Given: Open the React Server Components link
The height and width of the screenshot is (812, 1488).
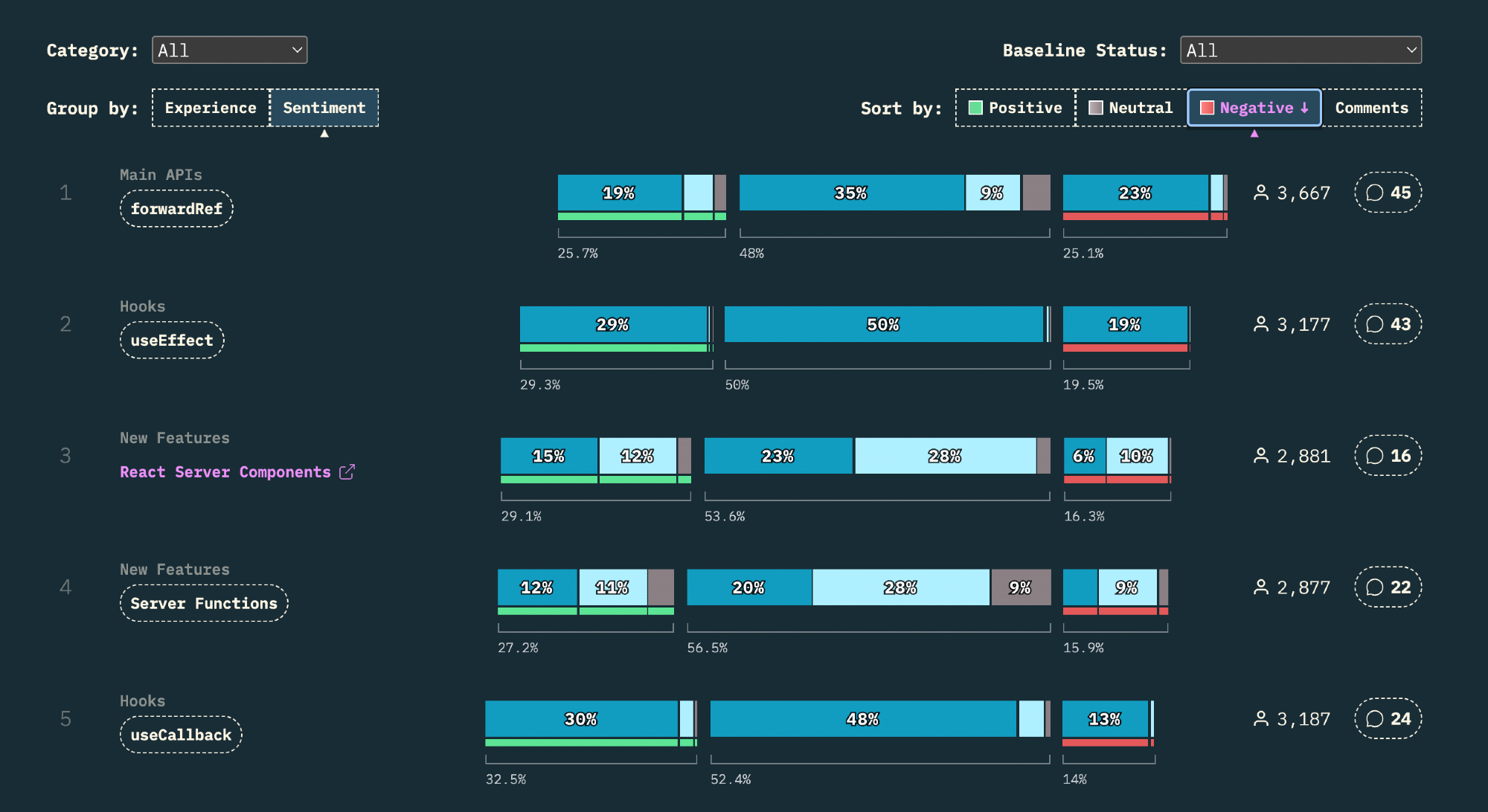Looking at the screenshot, I should tap(225, 472).
